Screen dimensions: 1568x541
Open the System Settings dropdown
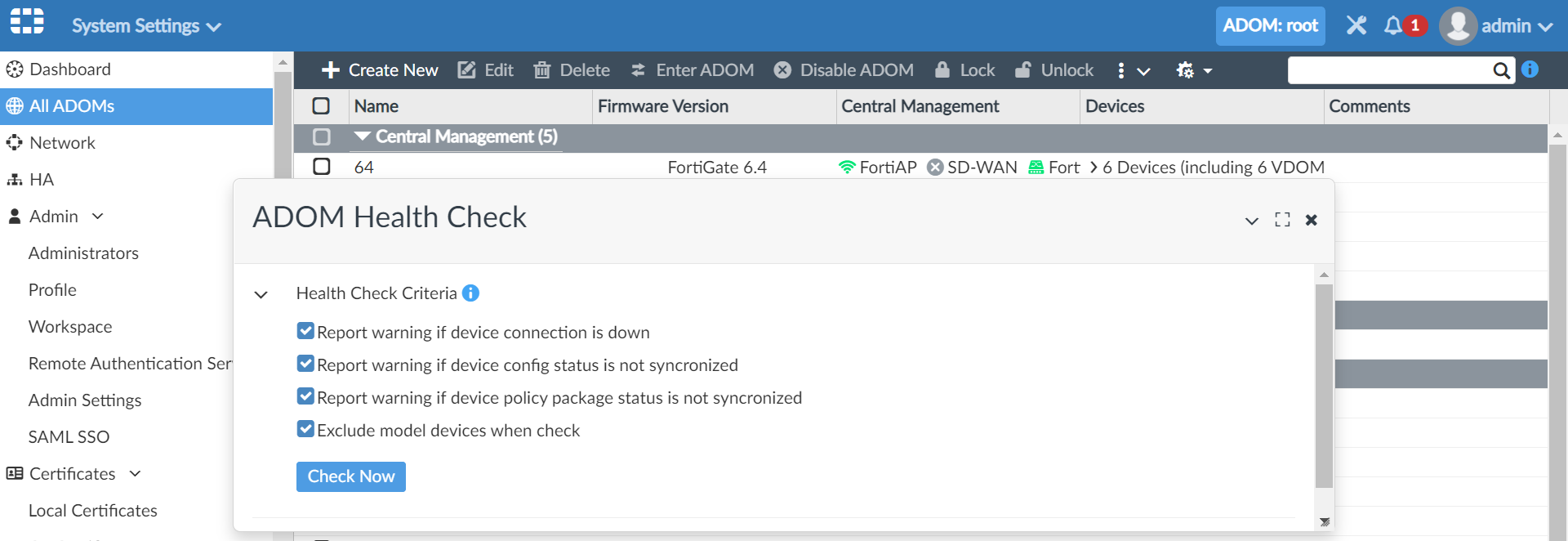tap(145, 26)
